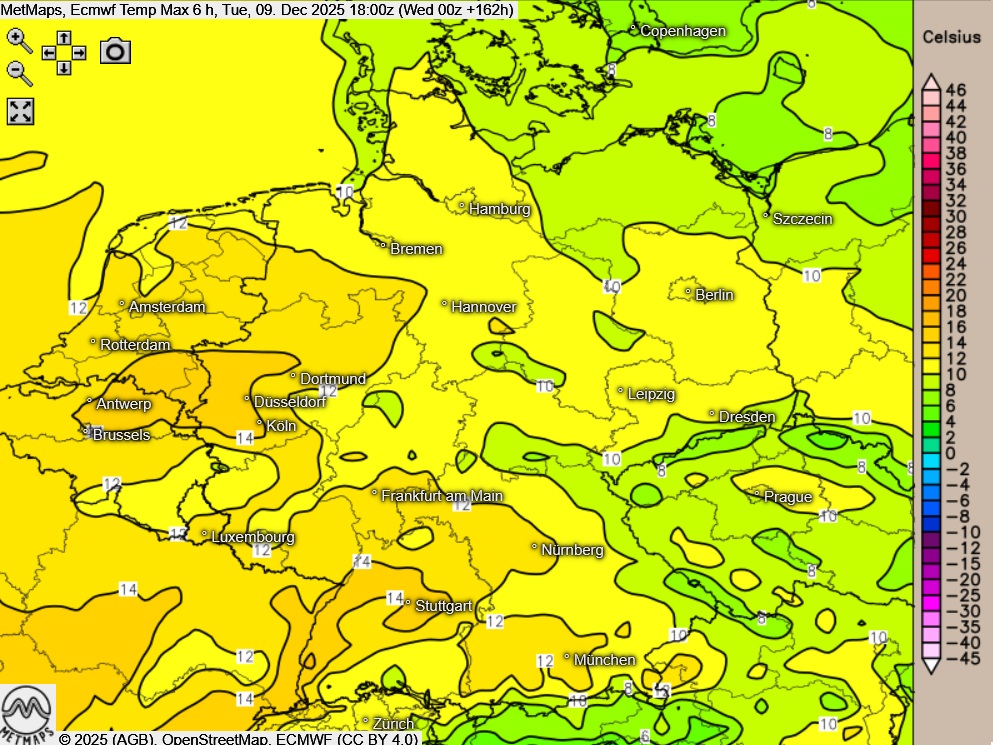Select the Copenhagen label on the map
The height and width of the screenshot is (745, 993).
[x=682, y=31]
